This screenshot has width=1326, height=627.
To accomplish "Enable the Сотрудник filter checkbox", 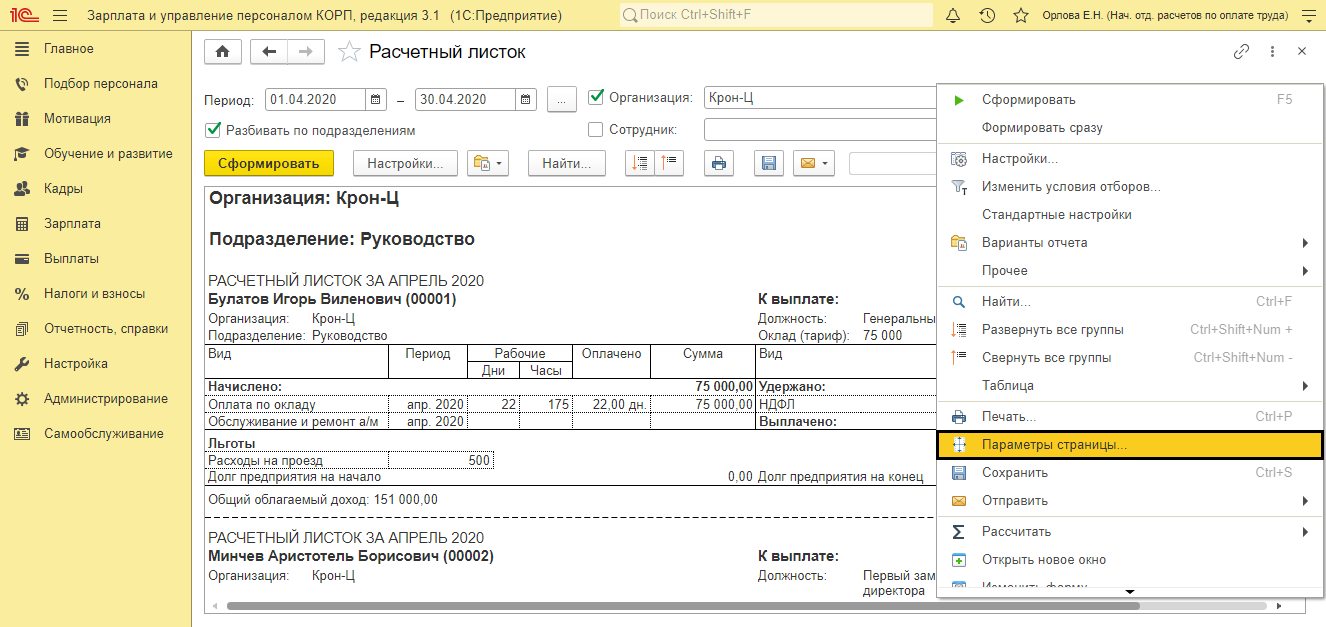I will (x=596, y=130).
